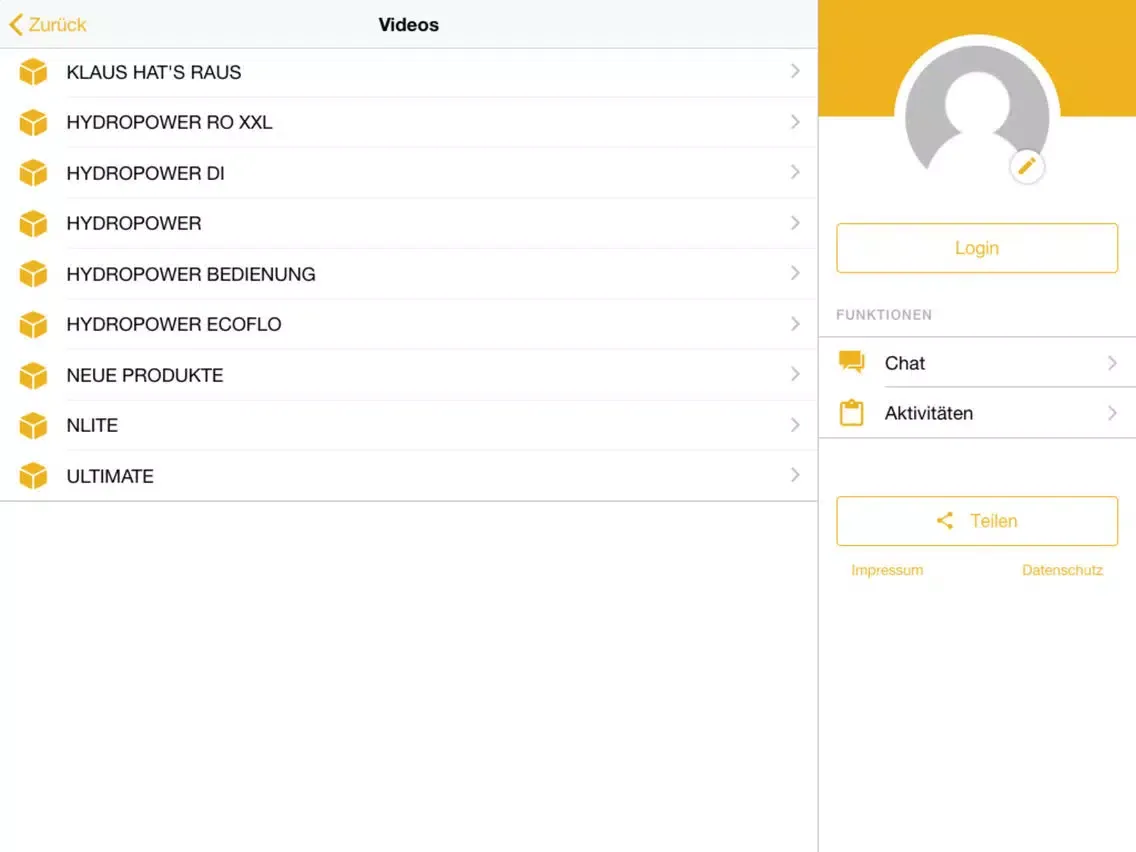Open the Aktivitäten row arrow
Screen dimensions: 1136x852
[x=1112, y=413]
